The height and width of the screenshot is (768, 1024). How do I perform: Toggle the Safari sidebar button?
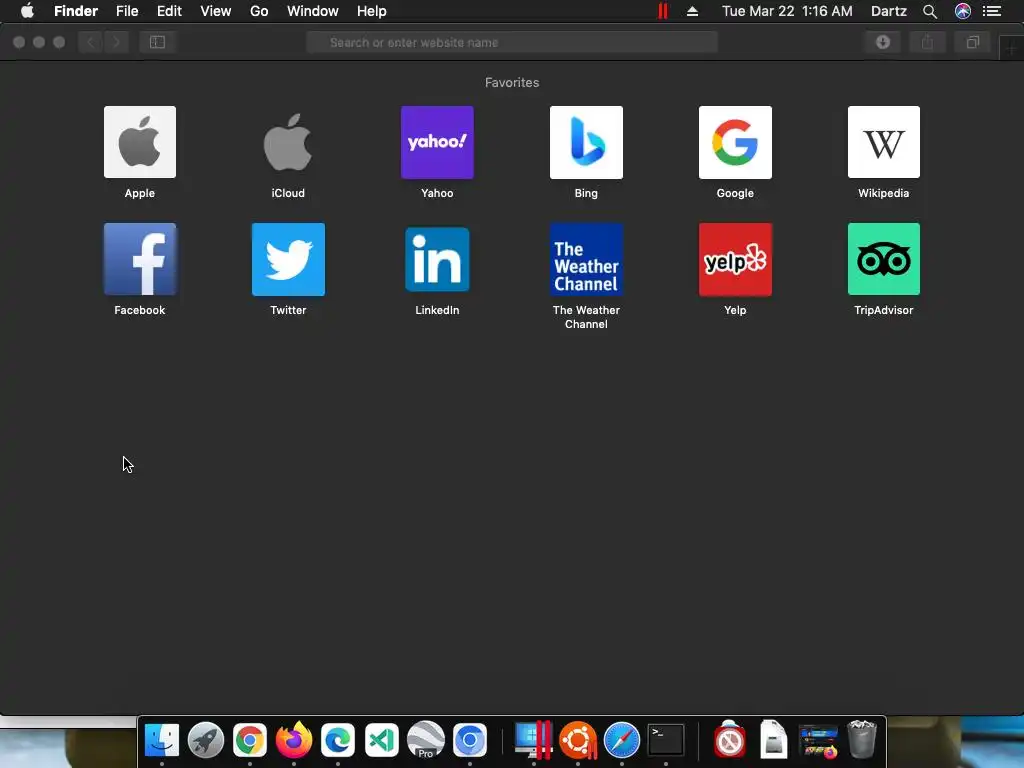pyautogui.click(x=157, y=42)
